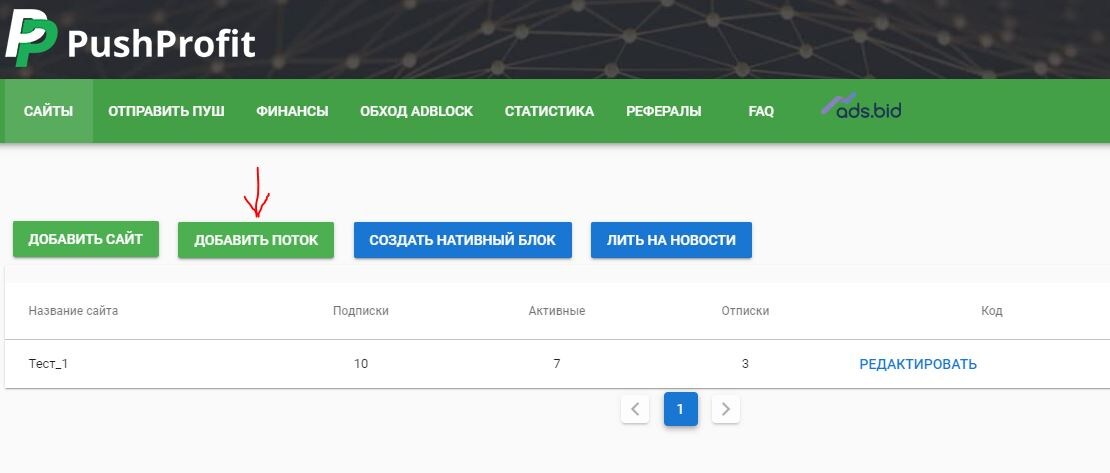Click Создать нативный блок button
Screen dimensions: 1110x473
coord(462,240)
